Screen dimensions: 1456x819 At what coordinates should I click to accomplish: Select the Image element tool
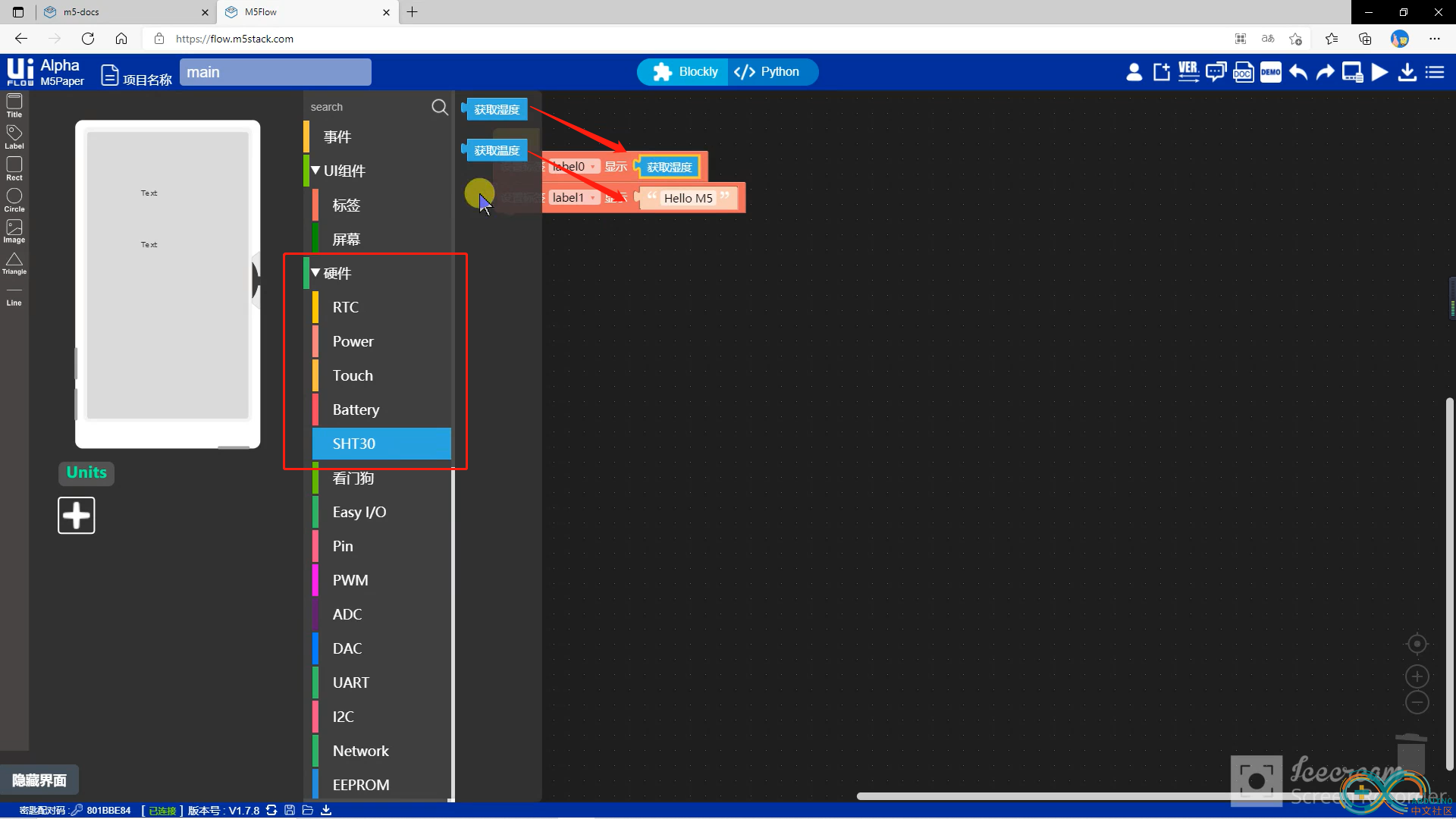click(14, 231)
